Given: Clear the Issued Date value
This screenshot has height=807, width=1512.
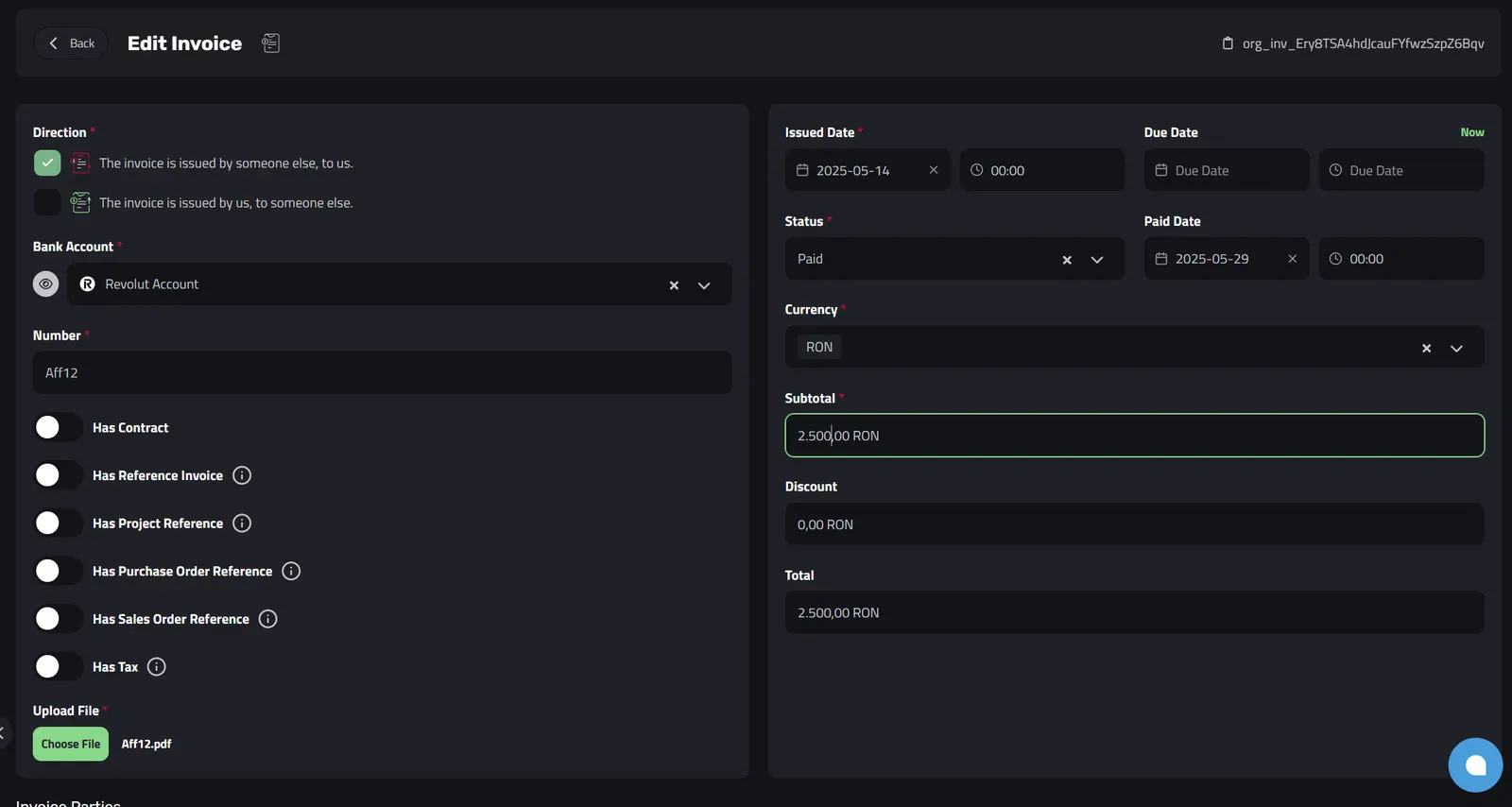Looking at the screenshot, I should (x=934, y=170).
